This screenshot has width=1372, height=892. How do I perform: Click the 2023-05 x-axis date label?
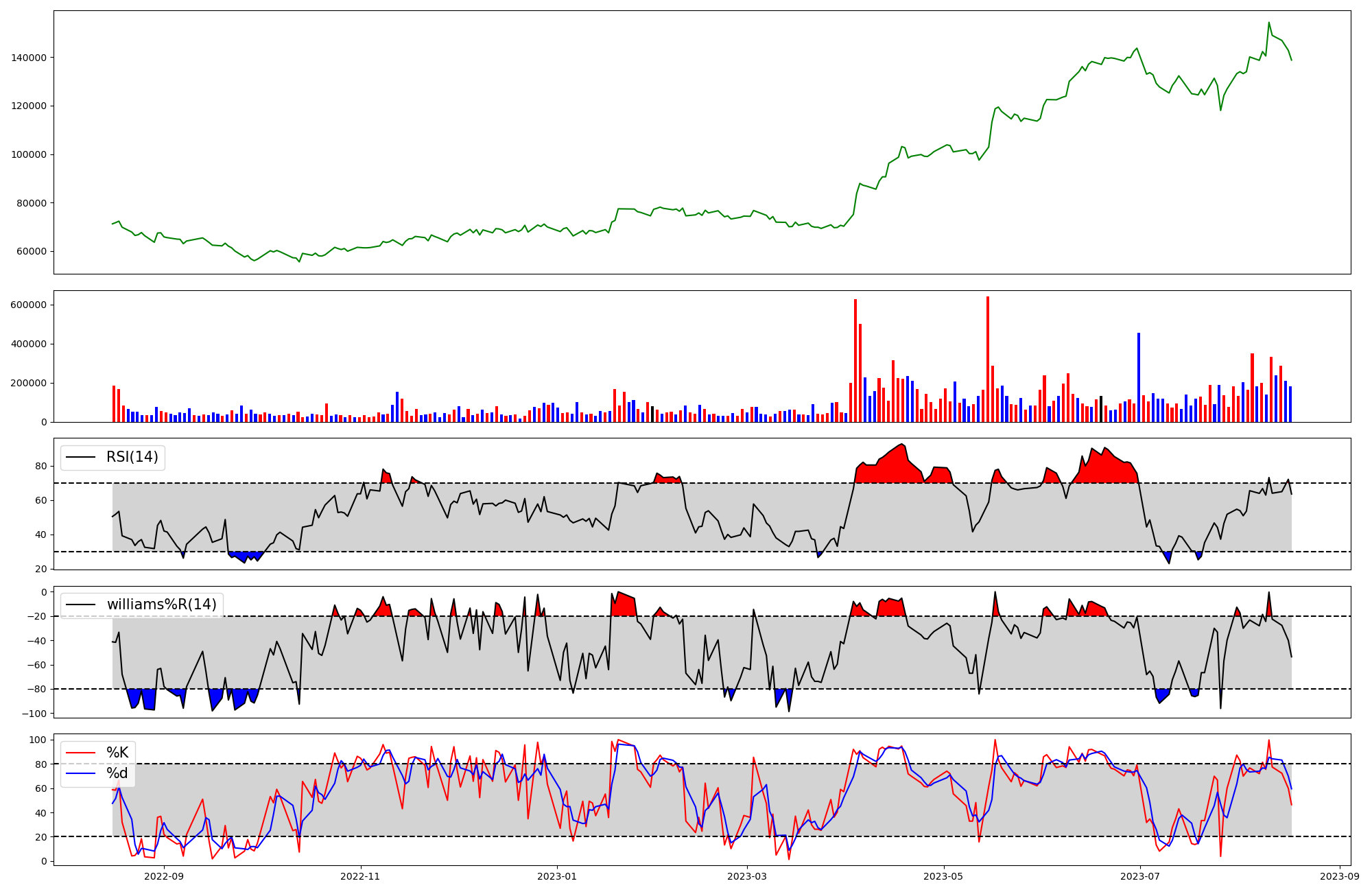943,876
